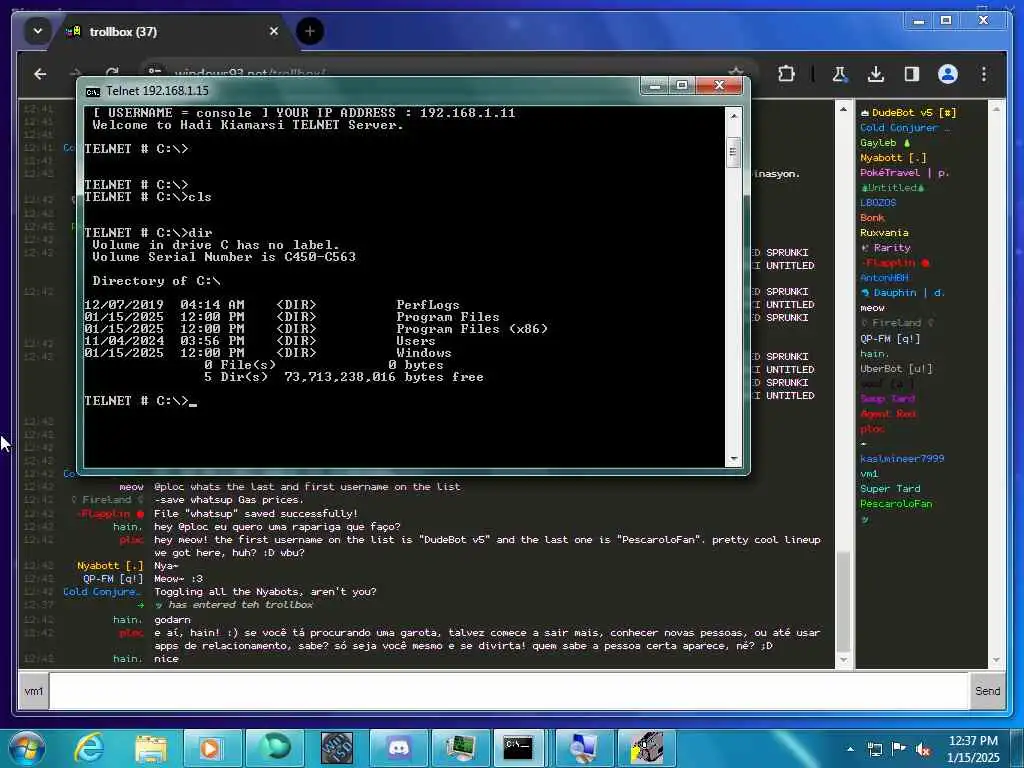Click the user list scrollbar up arrow

pyautogui.click(x=996, y=109)
